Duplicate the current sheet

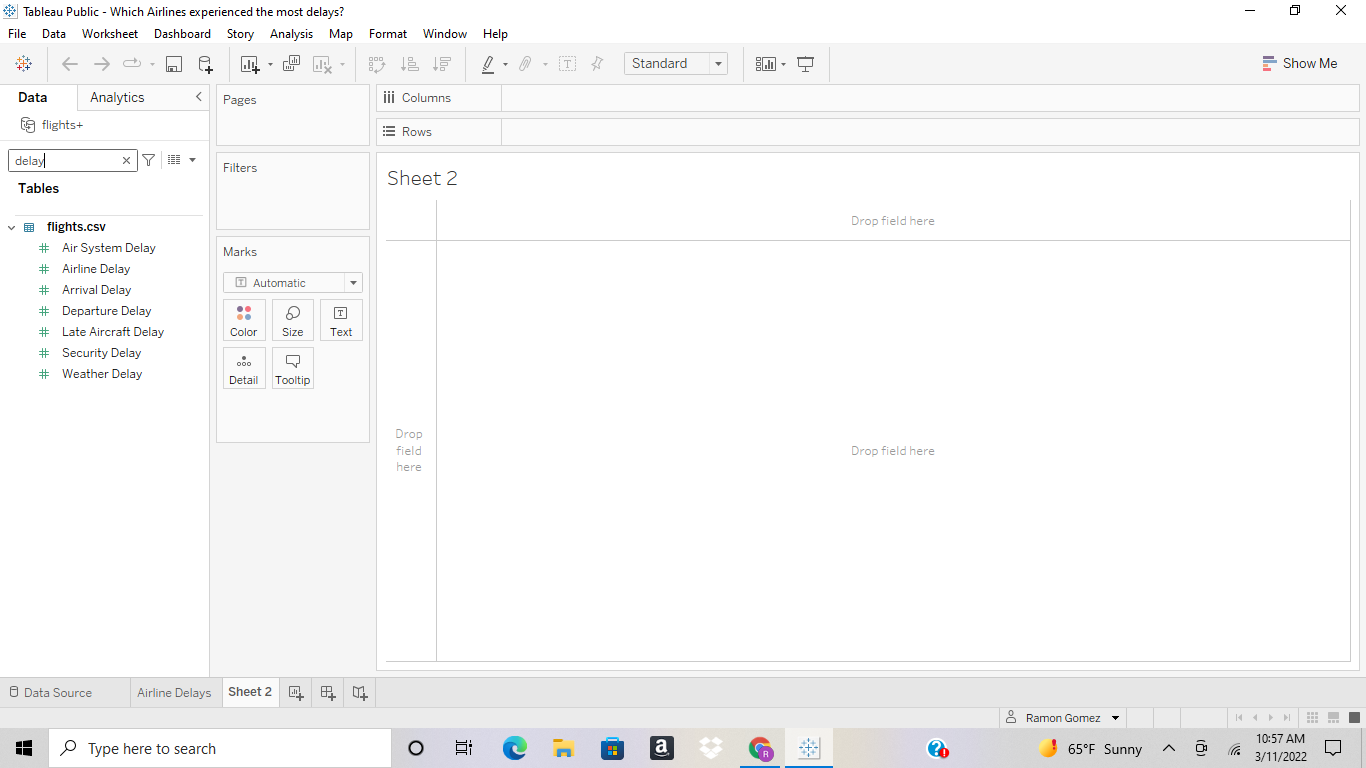291,64
